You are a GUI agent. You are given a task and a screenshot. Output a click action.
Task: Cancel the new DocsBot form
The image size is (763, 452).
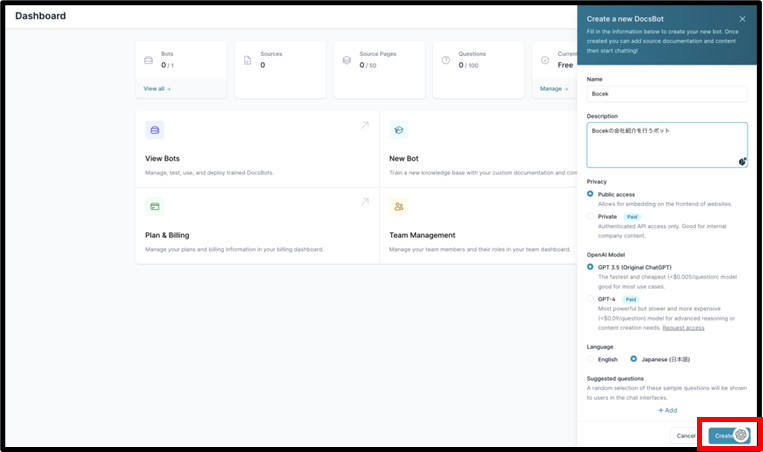coord(686,435)
